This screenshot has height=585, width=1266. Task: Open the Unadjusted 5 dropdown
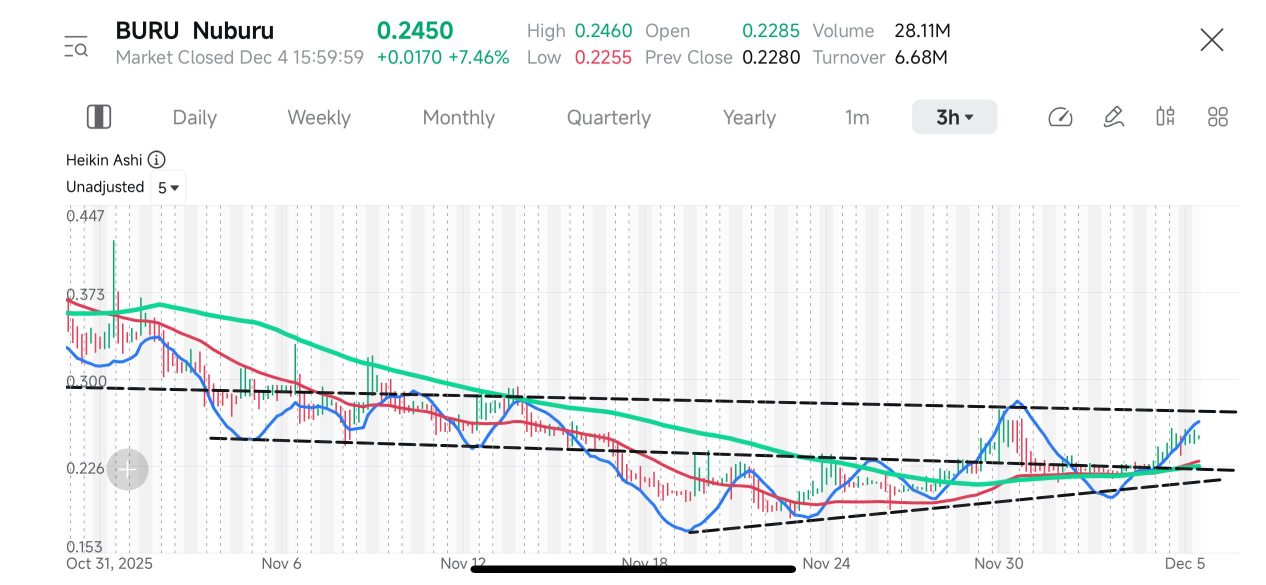coord(167,187)
